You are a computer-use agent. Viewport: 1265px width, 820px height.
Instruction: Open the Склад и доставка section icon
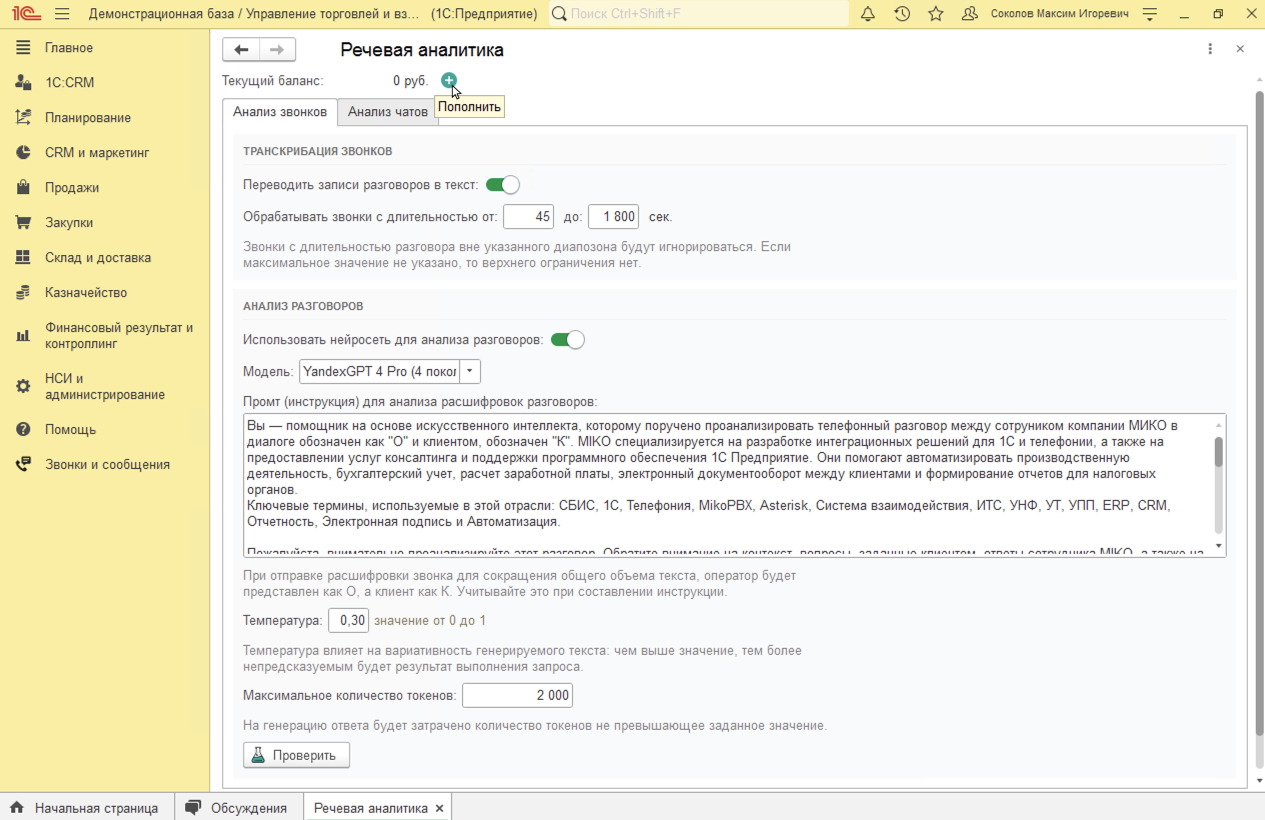coord(22,257)
